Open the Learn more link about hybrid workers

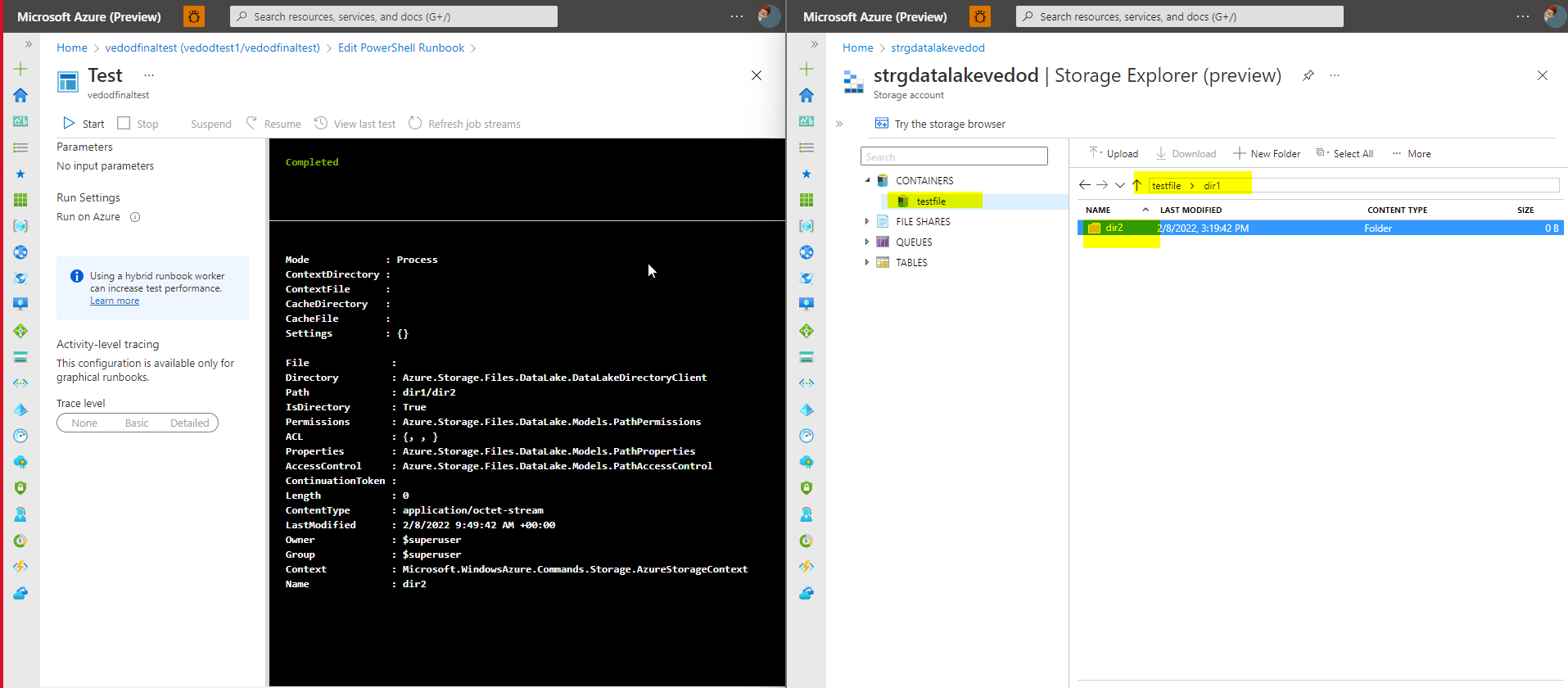(115, 301)
